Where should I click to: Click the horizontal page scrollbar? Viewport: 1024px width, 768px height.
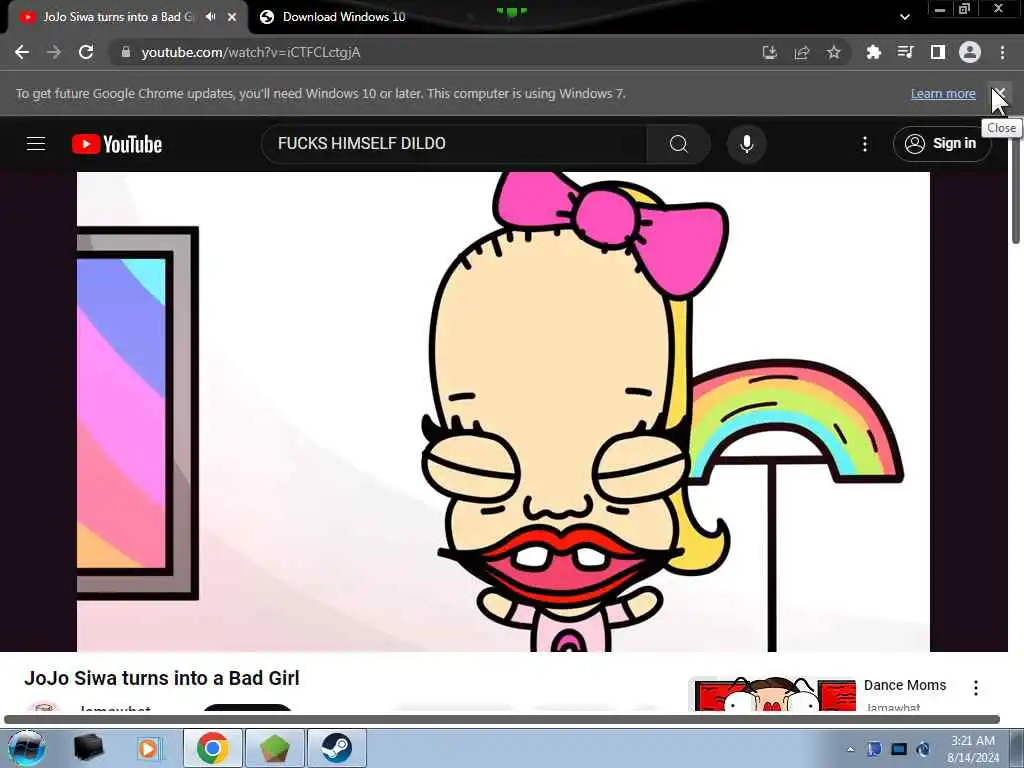click(x=502, y=720)
